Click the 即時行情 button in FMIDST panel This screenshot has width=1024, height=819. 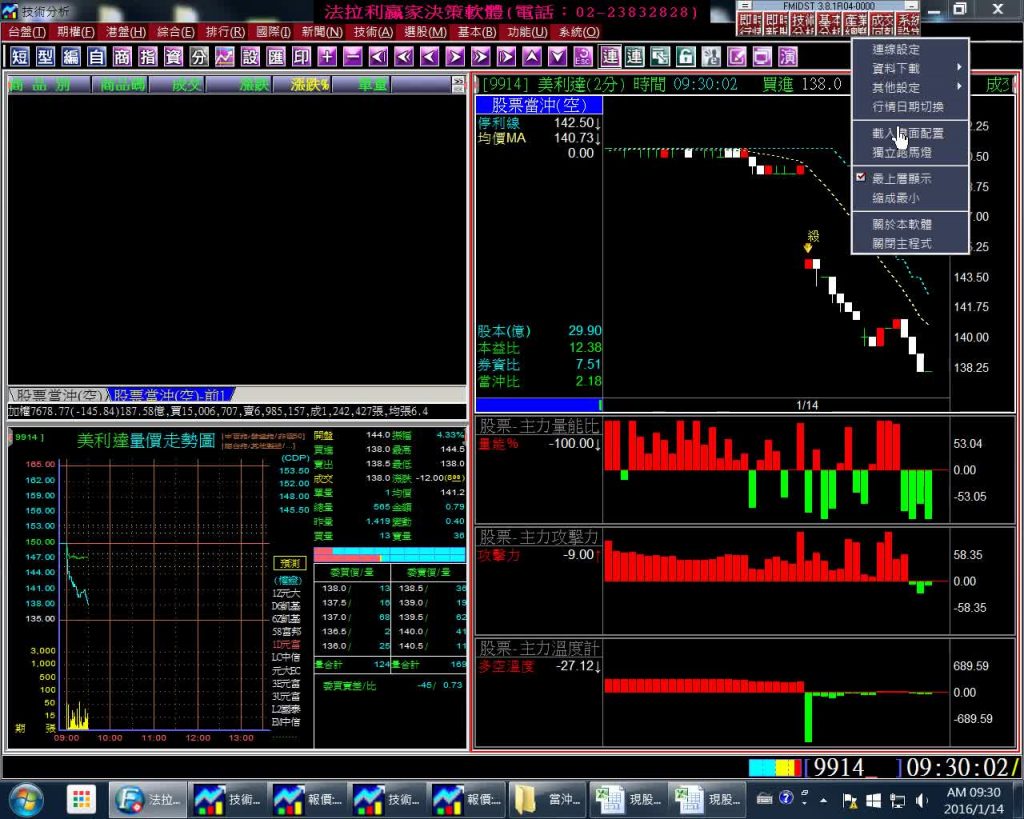pos(750,25)
